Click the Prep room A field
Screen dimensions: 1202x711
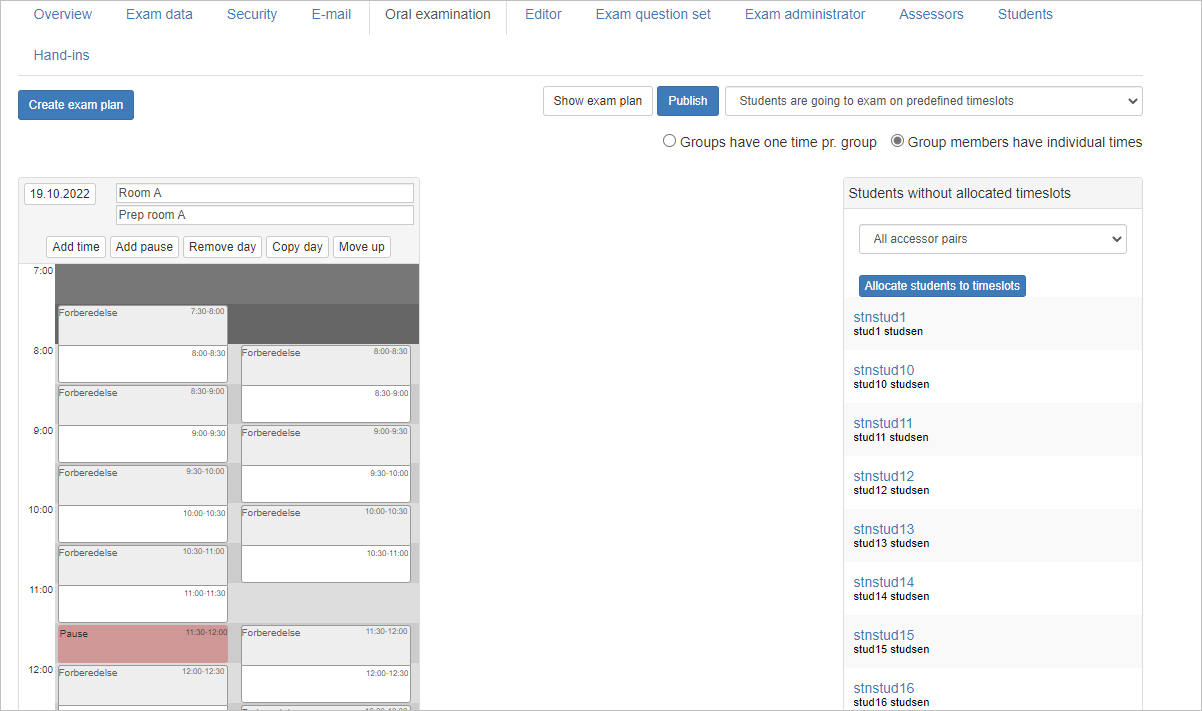265,215
